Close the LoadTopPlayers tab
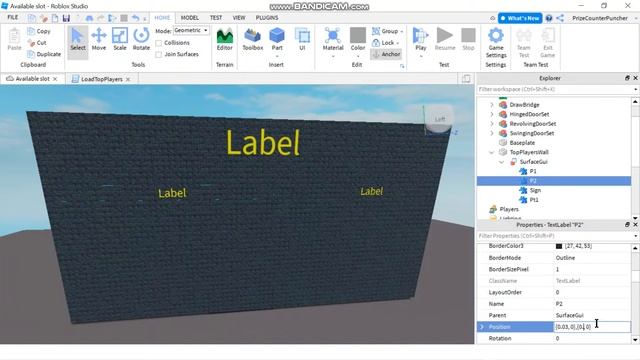This screenshot has width=640, height=360. coord(128,79)
